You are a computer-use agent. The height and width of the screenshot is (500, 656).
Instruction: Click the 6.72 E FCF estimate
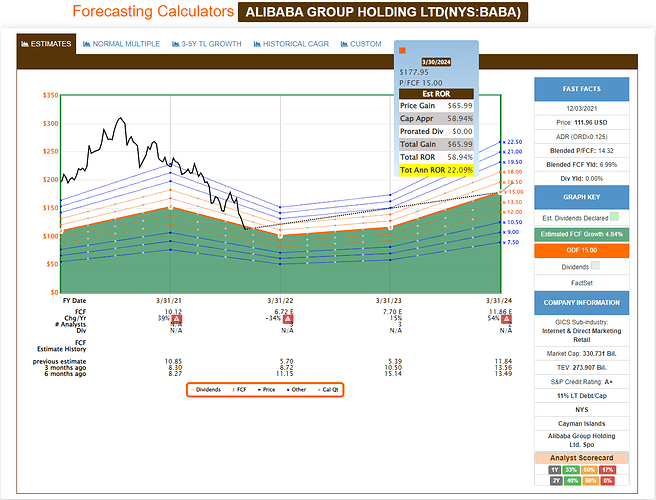click(284, 312)
